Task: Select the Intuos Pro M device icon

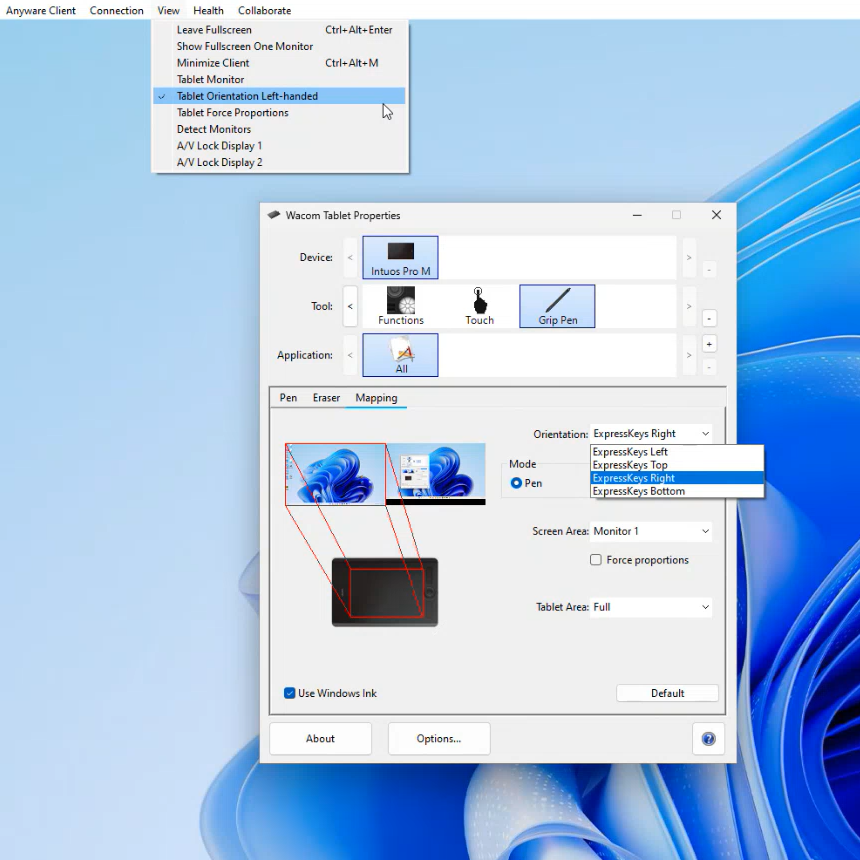Action: point(400,257)
